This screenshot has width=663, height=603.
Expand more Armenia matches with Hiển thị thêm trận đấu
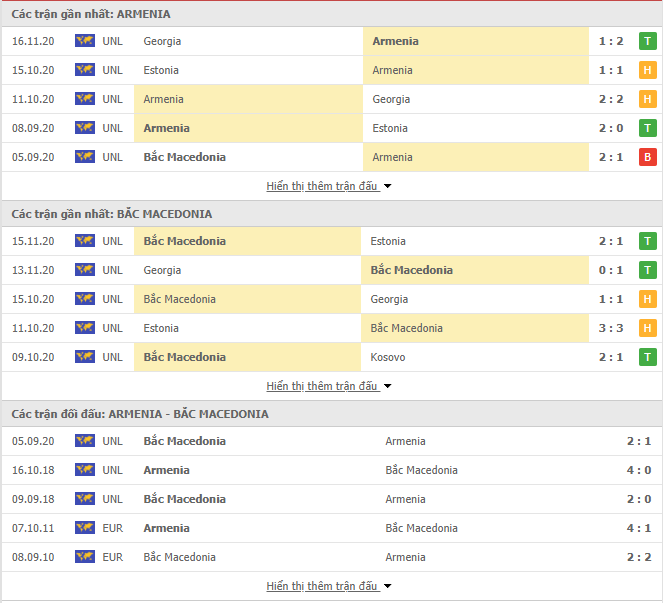coord(329,186)
